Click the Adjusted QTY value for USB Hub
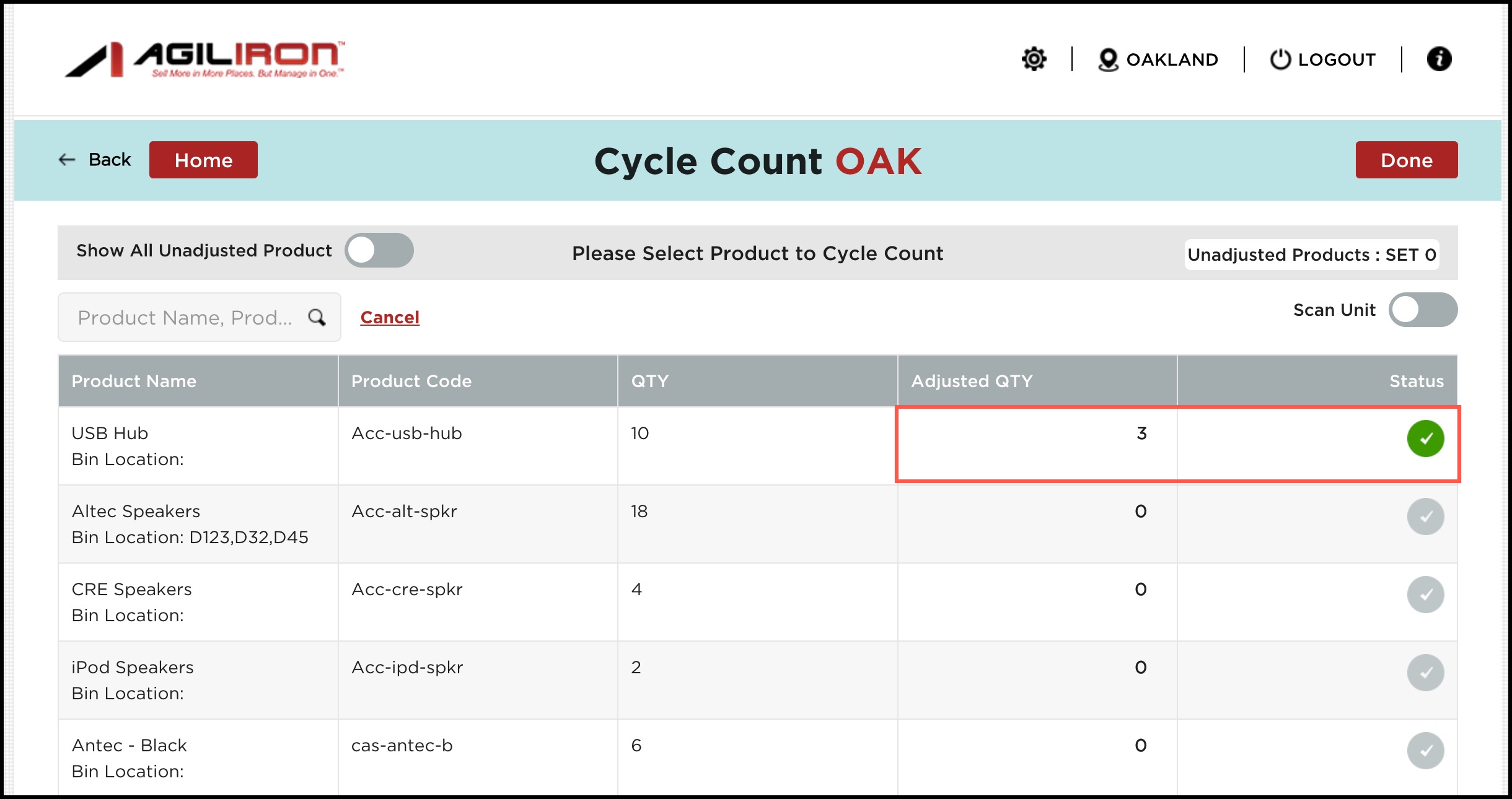1512x799 pixels. pos(1141,434)
